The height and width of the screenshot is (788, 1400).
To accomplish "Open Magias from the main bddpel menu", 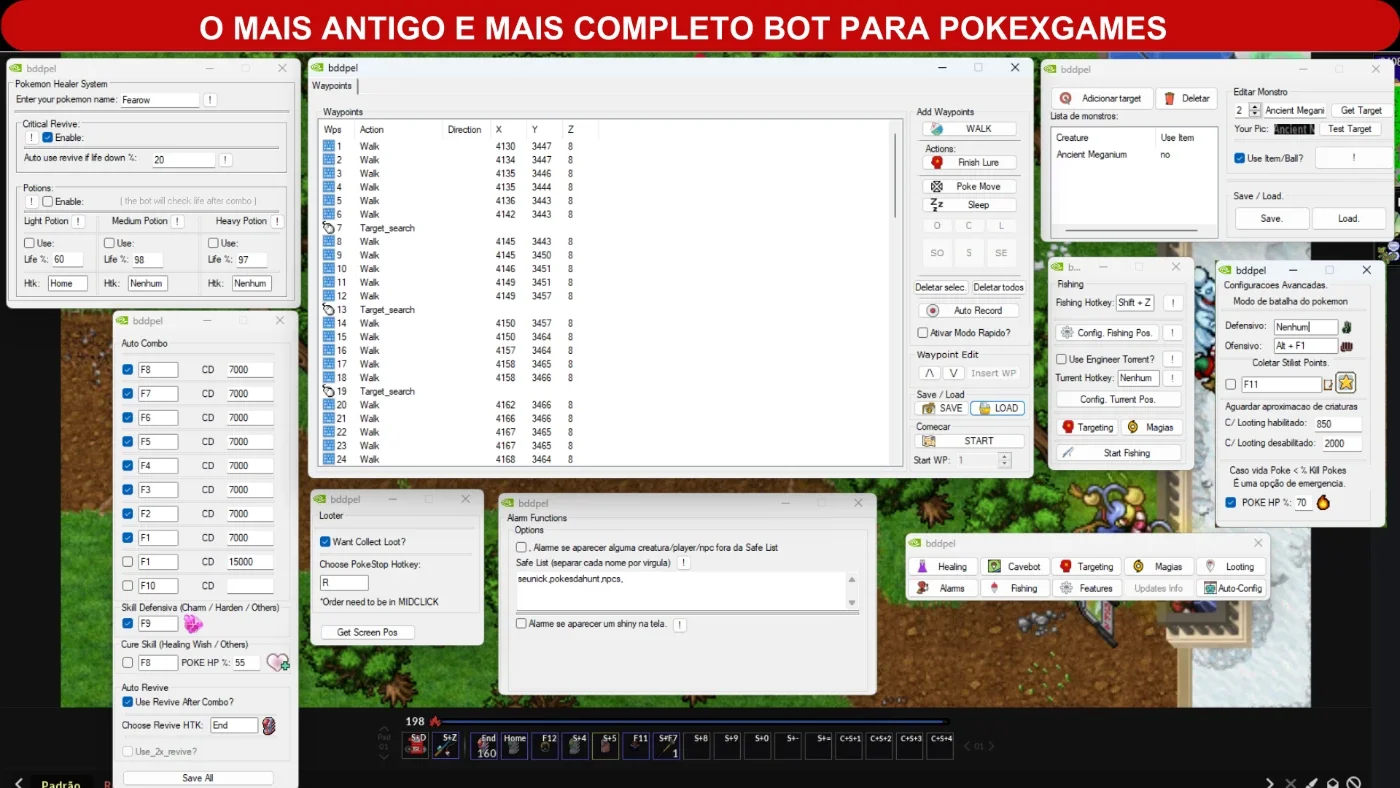I will pos(1159,566).
